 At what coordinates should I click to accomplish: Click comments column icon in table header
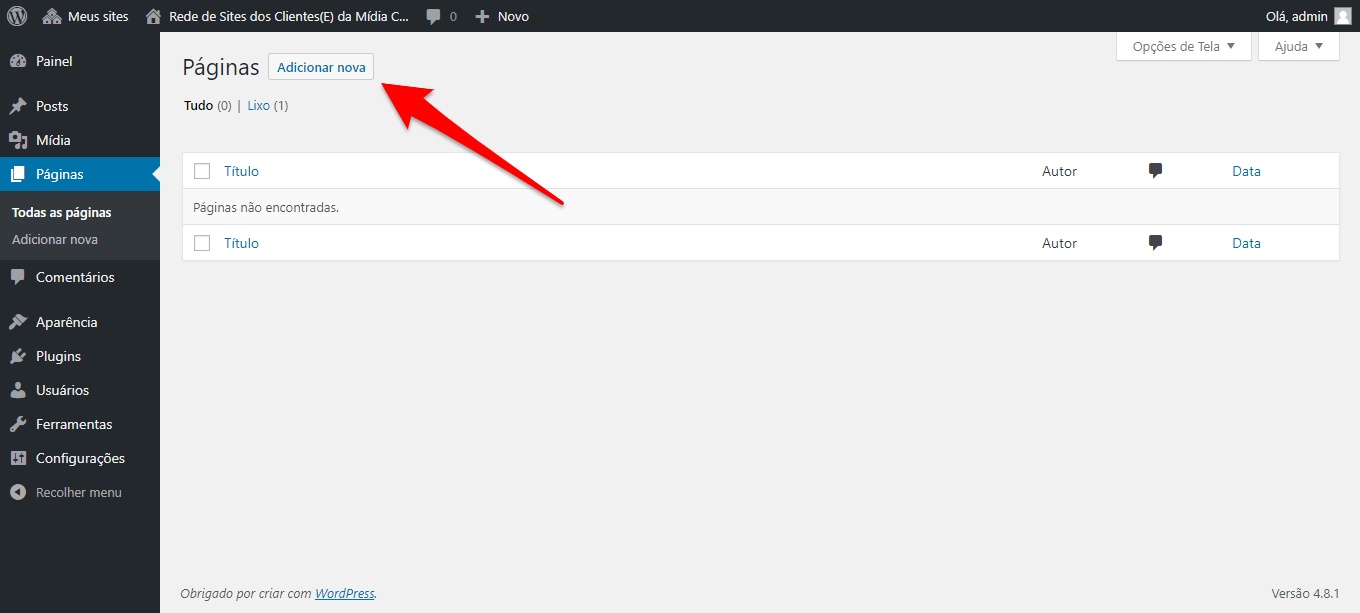[1155, 171]
